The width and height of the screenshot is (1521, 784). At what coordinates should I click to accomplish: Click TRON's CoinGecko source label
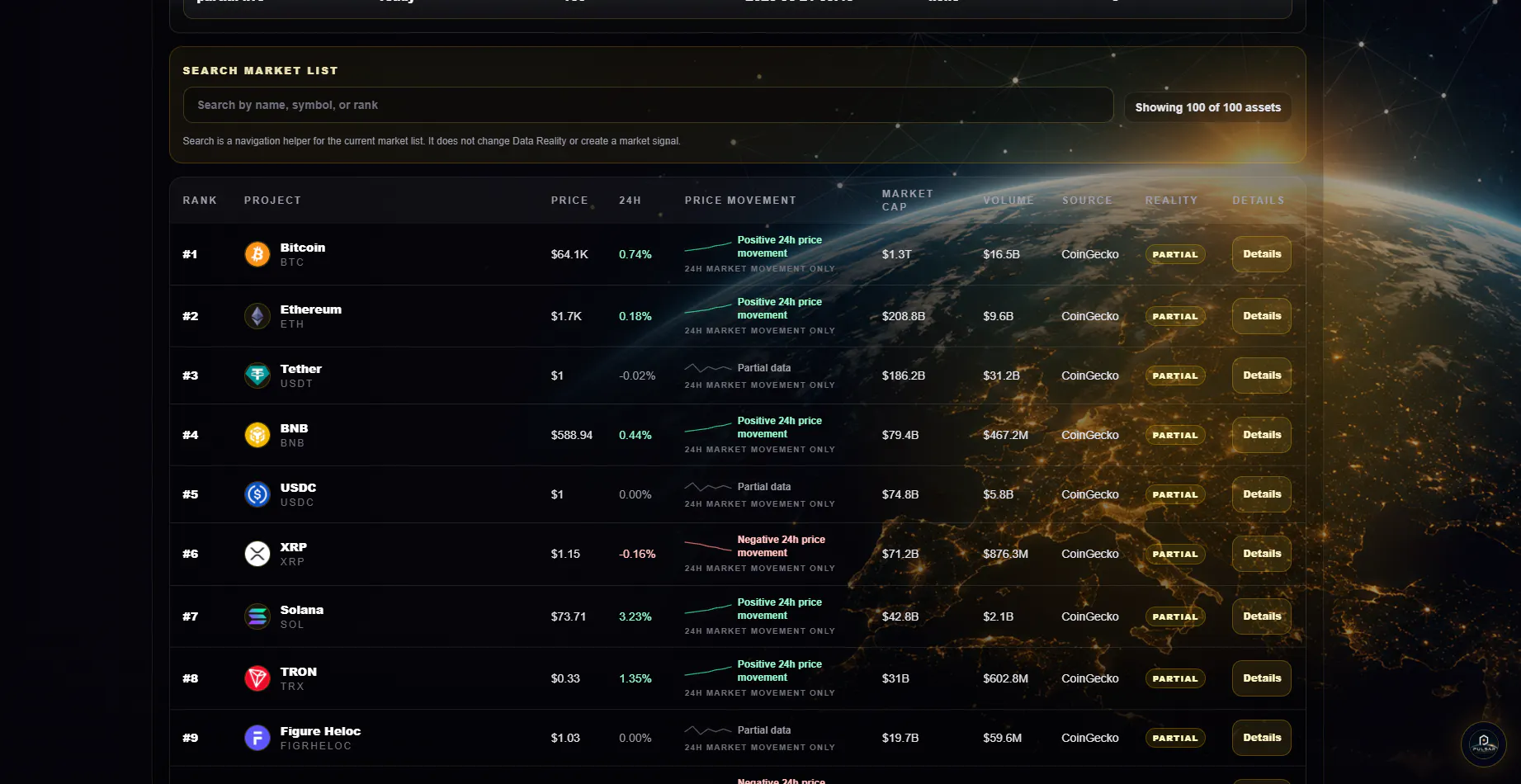click(1090, 678)
